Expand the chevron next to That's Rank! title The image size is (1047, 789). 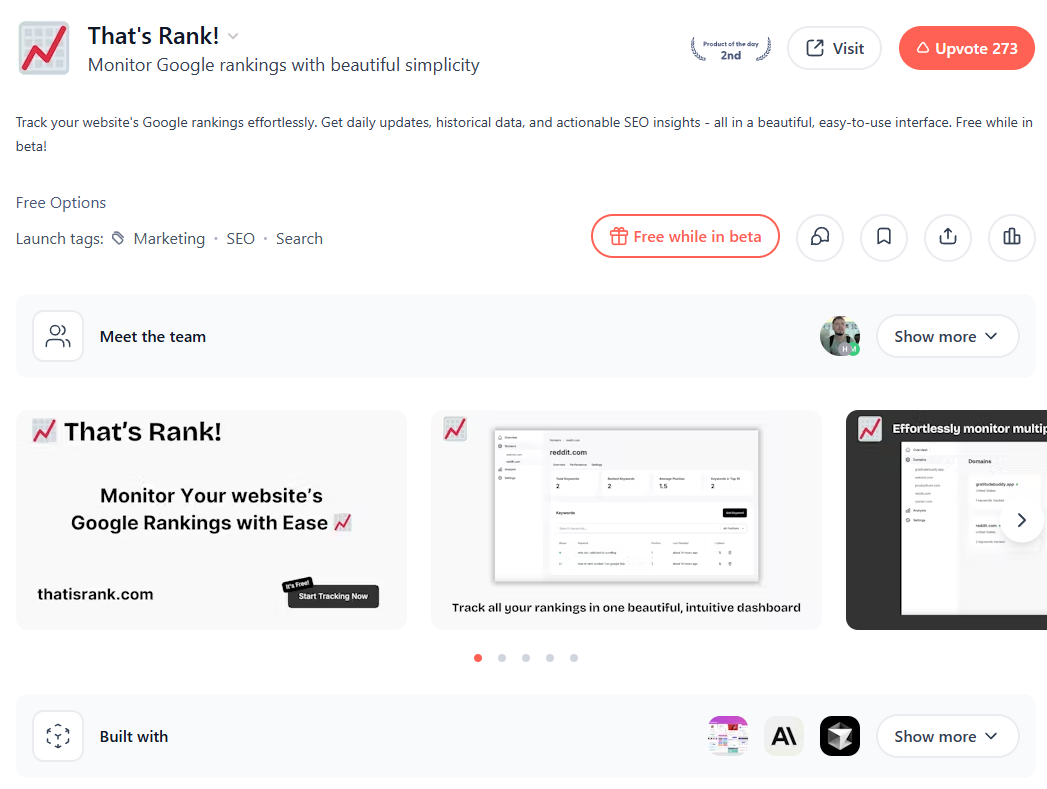233,36
